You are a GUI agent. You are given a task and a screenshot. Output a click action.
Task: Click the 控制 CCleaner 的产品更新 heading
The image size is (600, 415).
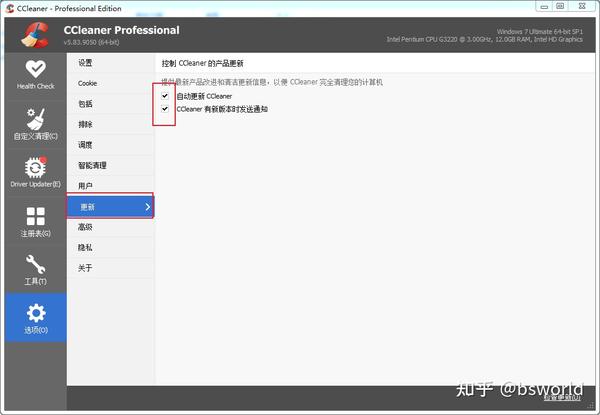[202, 63]
